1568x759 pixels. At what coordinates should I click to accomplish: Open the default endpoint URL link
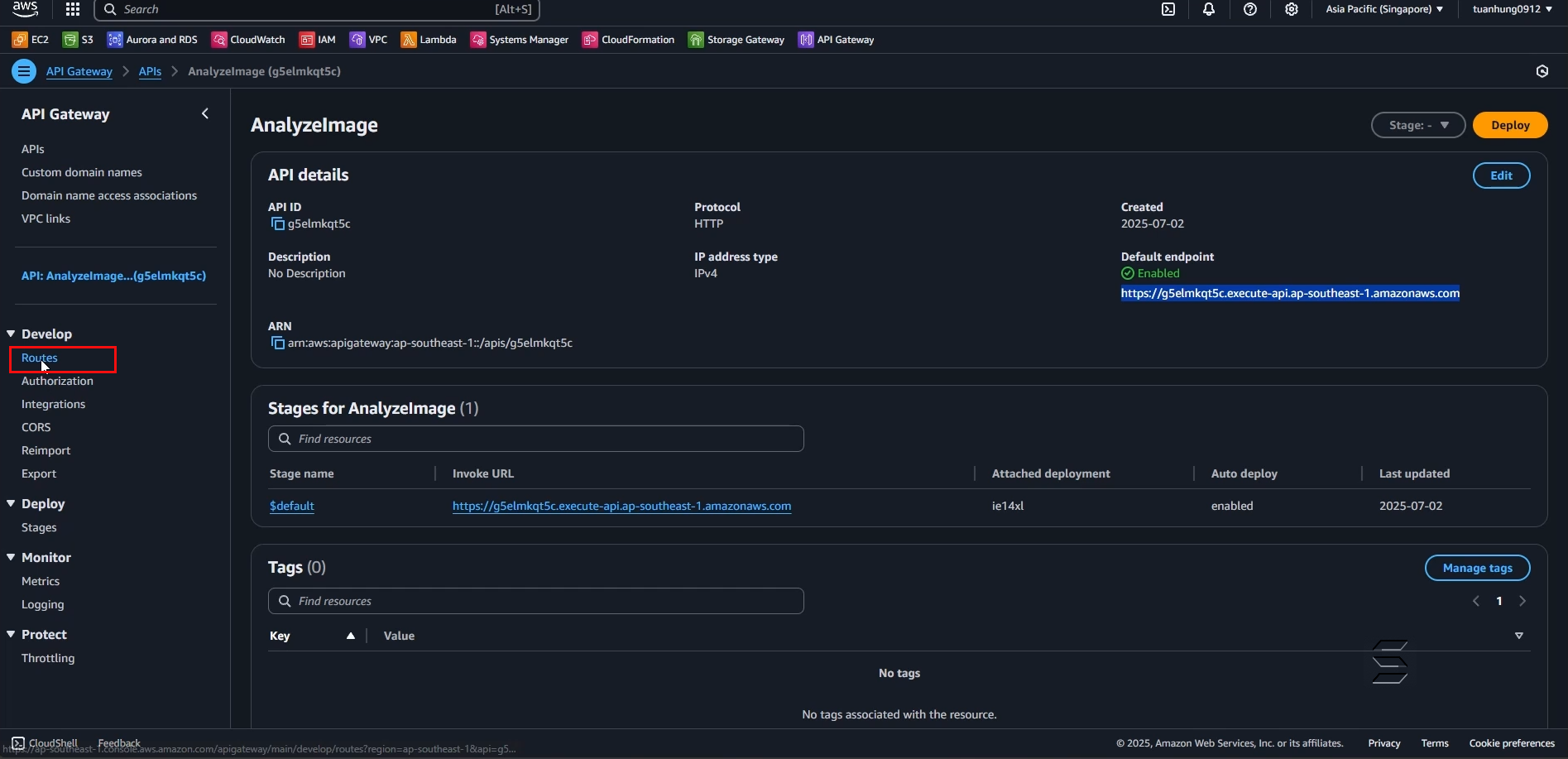pyautogui.click(x=1290, y=293)
